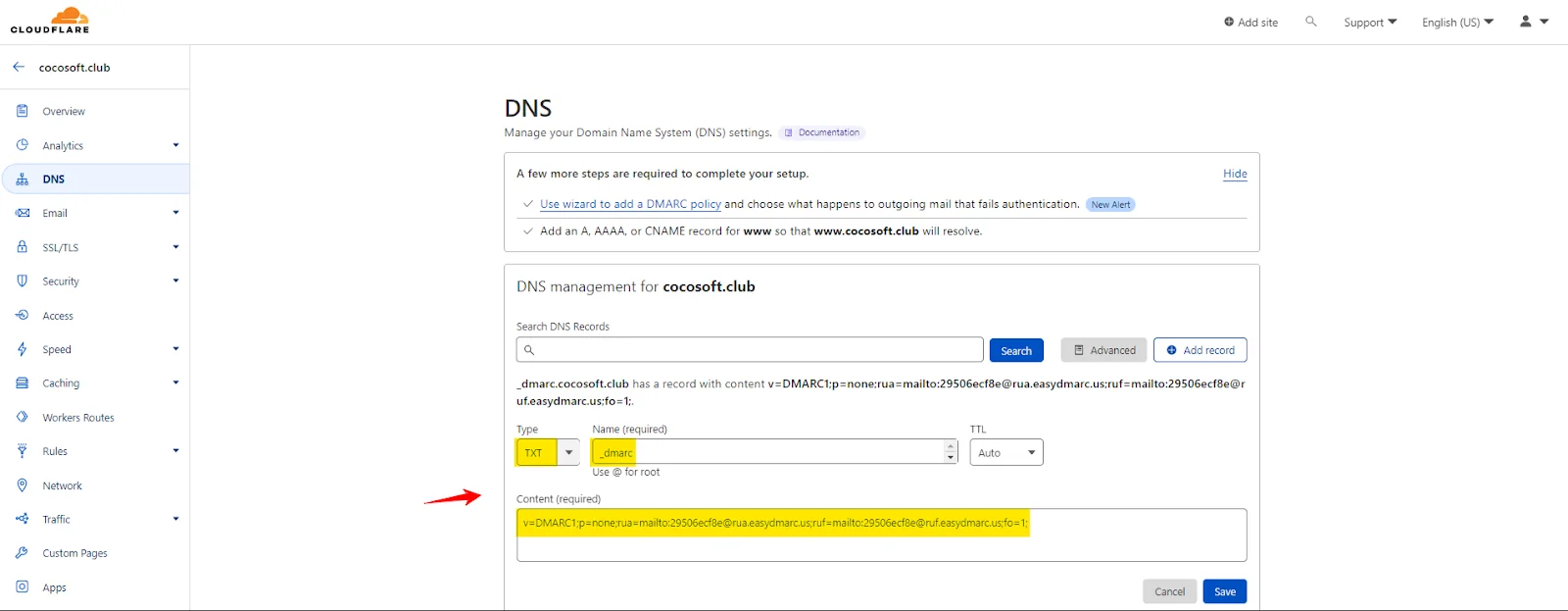Click the Name field stepper arrows
This screenshot has width=1568, height=611.
tap(951, 452)
